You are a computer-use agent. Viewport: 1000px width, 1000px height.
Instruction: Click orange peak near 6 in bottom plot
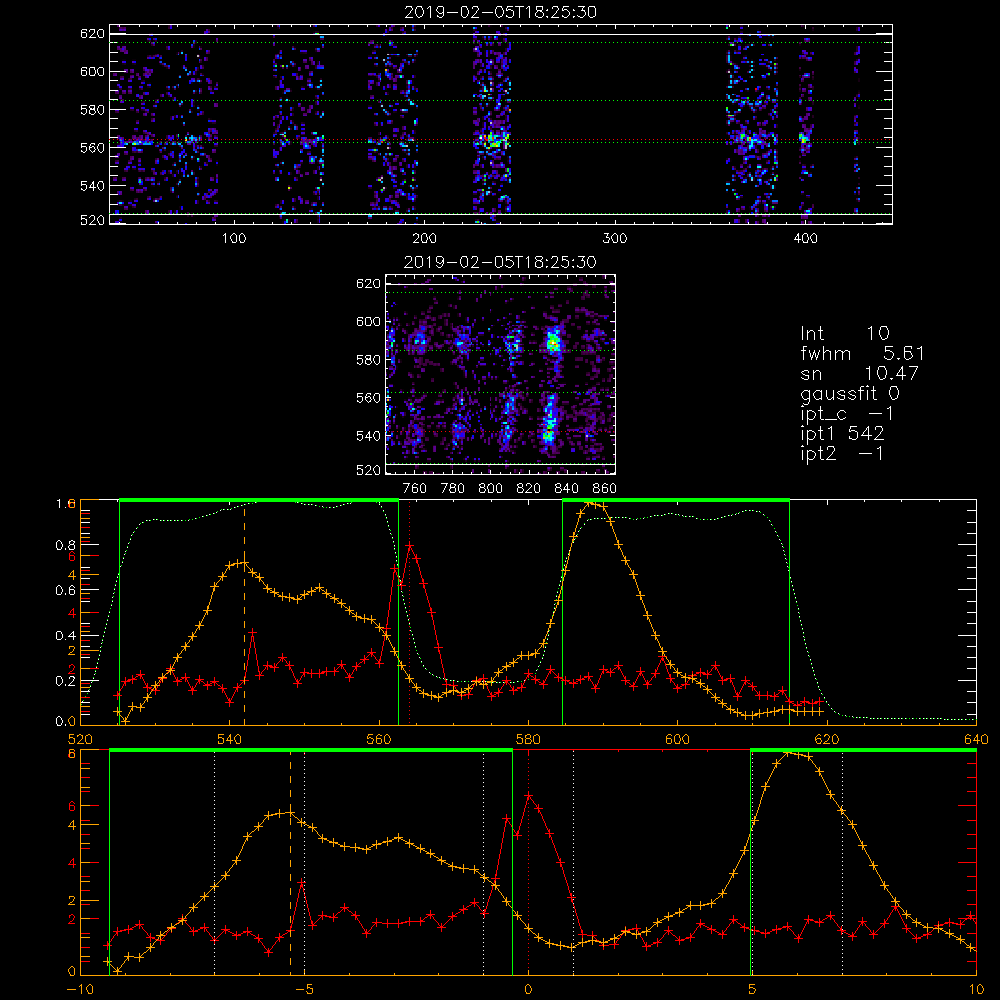click(788, 754)
